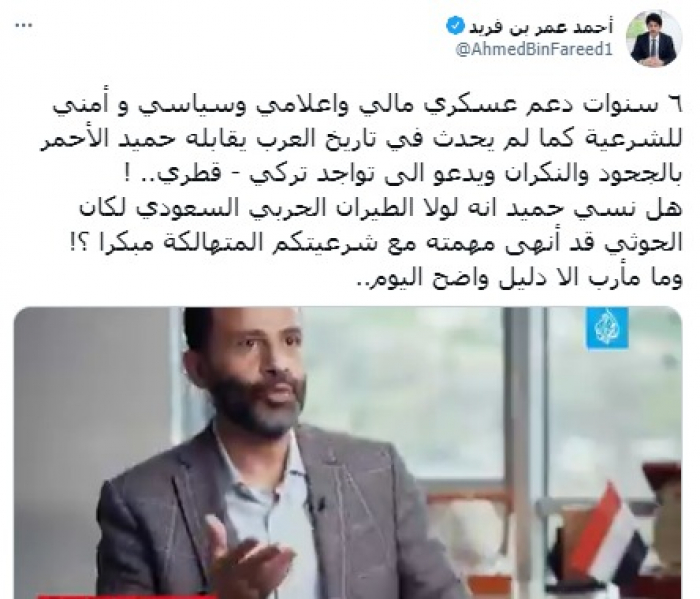This screenshot has height=599, width=700.
Task: Click the line mentioning حميد الأحمر
Action: click(x=361, y=142)
